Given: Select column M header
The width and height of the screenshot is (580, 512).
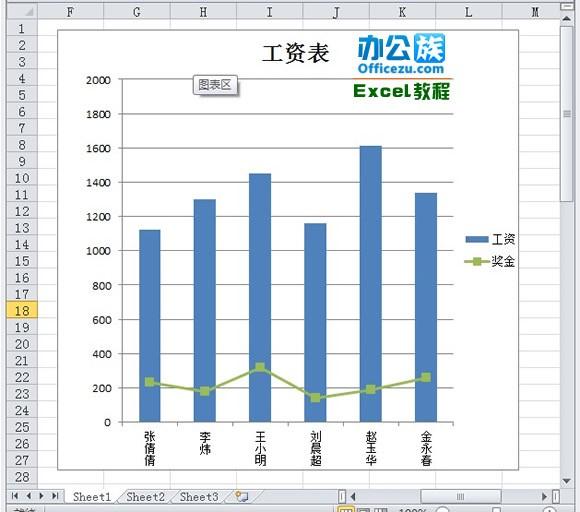Looking at the screenshot, I should pos(531,12).
